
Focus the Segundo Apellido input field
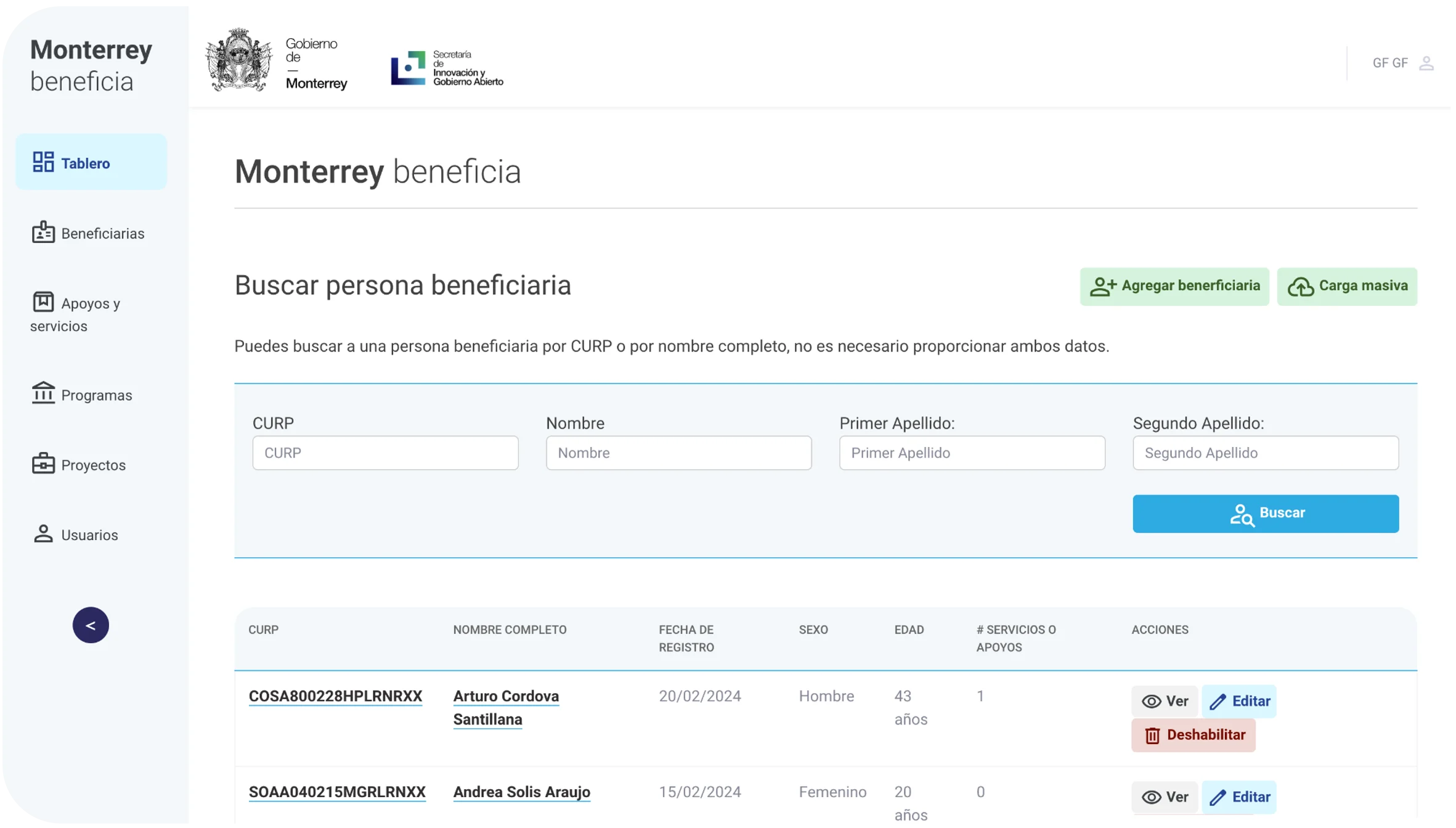pos(1266,453)
